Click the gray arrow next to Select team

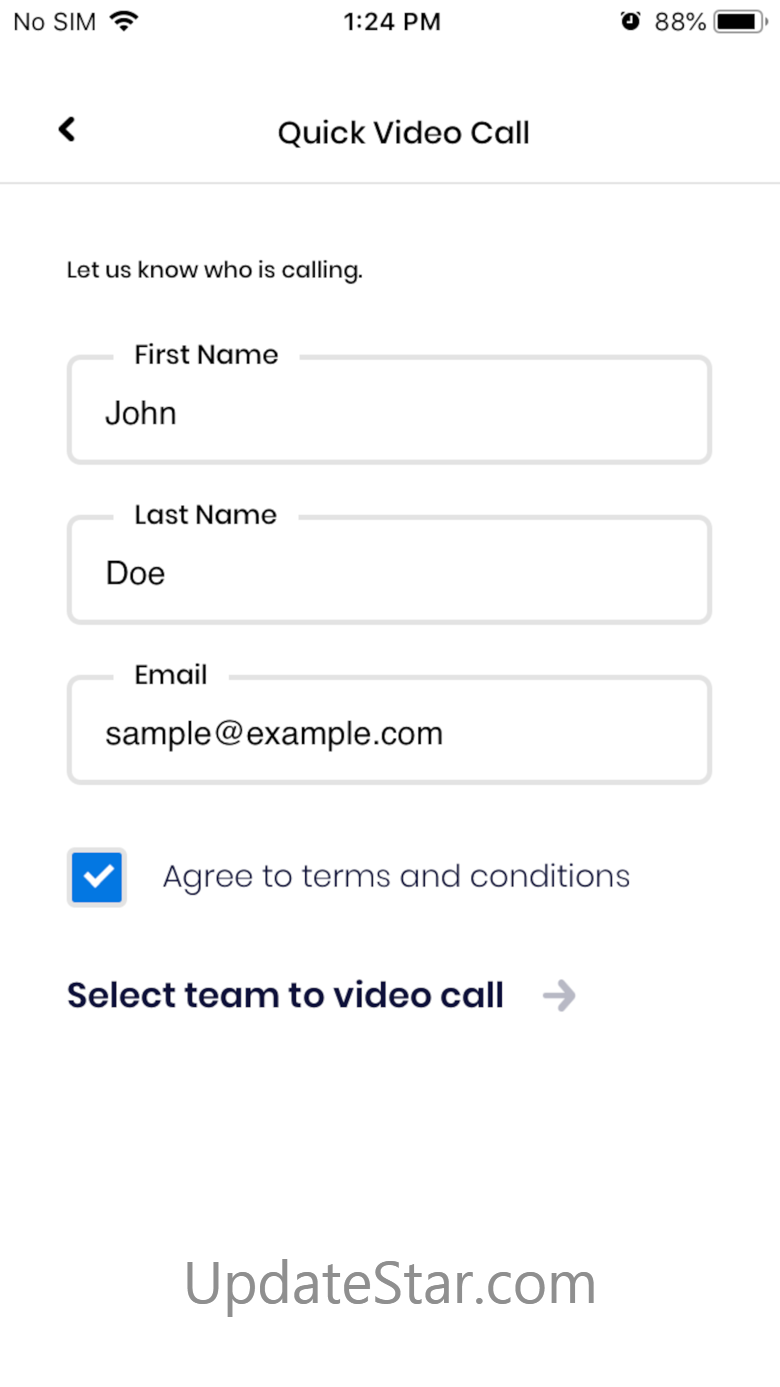pyautogui.click(x=559, y=996)
